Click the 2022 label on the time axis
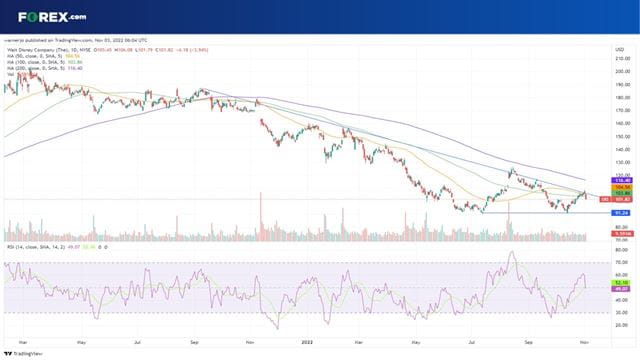640x360 pixels. (x=307, y=342)
